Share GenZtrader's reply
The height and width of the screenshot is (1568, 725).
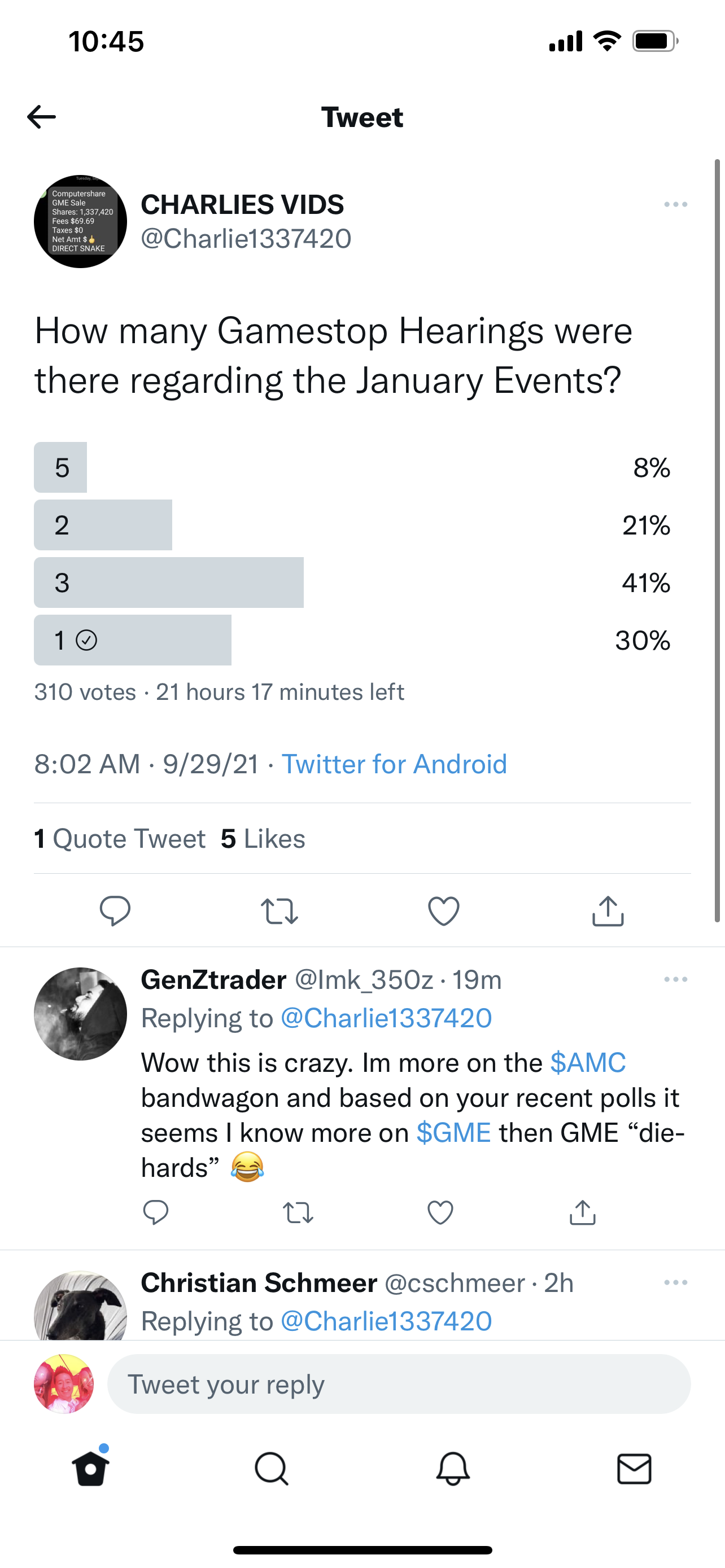pos(583,1212)
